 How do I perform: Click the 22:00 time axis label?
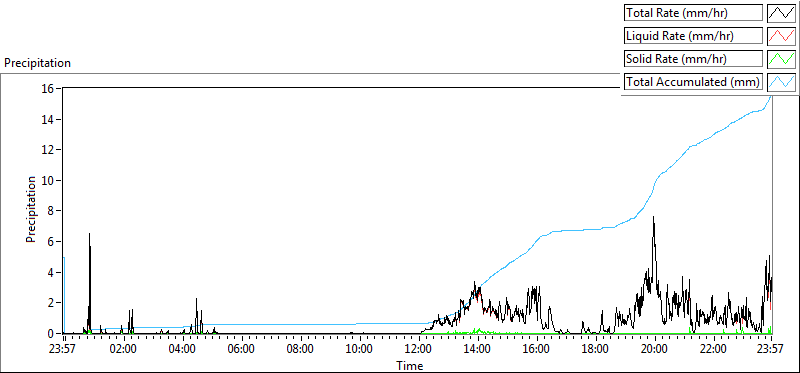(x=714, y=350)
